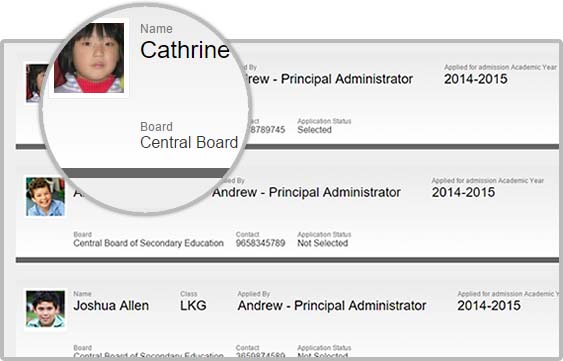
Task: Select the Joshua Allen name
Action: [x=111, y=306]
